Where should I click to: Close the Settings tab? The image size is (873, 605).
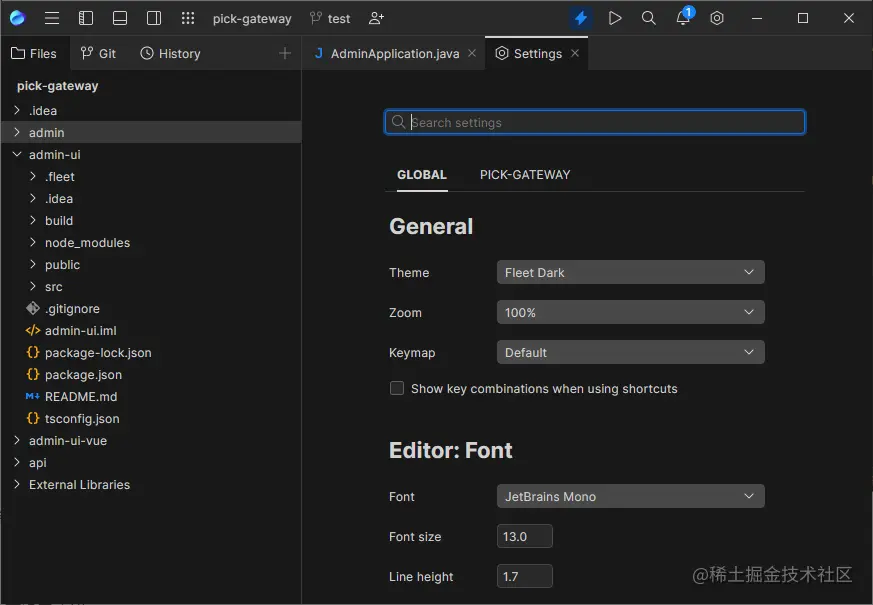click(575, 53)
